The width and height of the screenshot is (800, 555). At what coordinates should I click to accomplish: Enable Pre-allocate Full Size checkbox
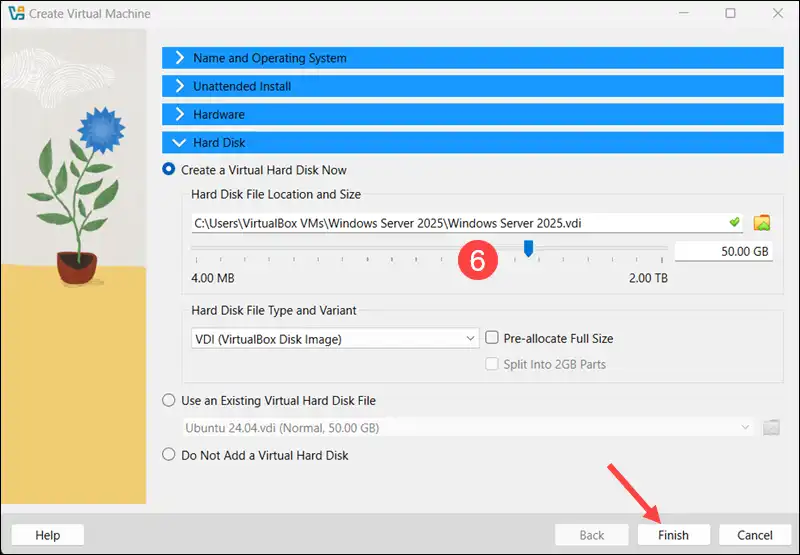(x=492, y=339)
